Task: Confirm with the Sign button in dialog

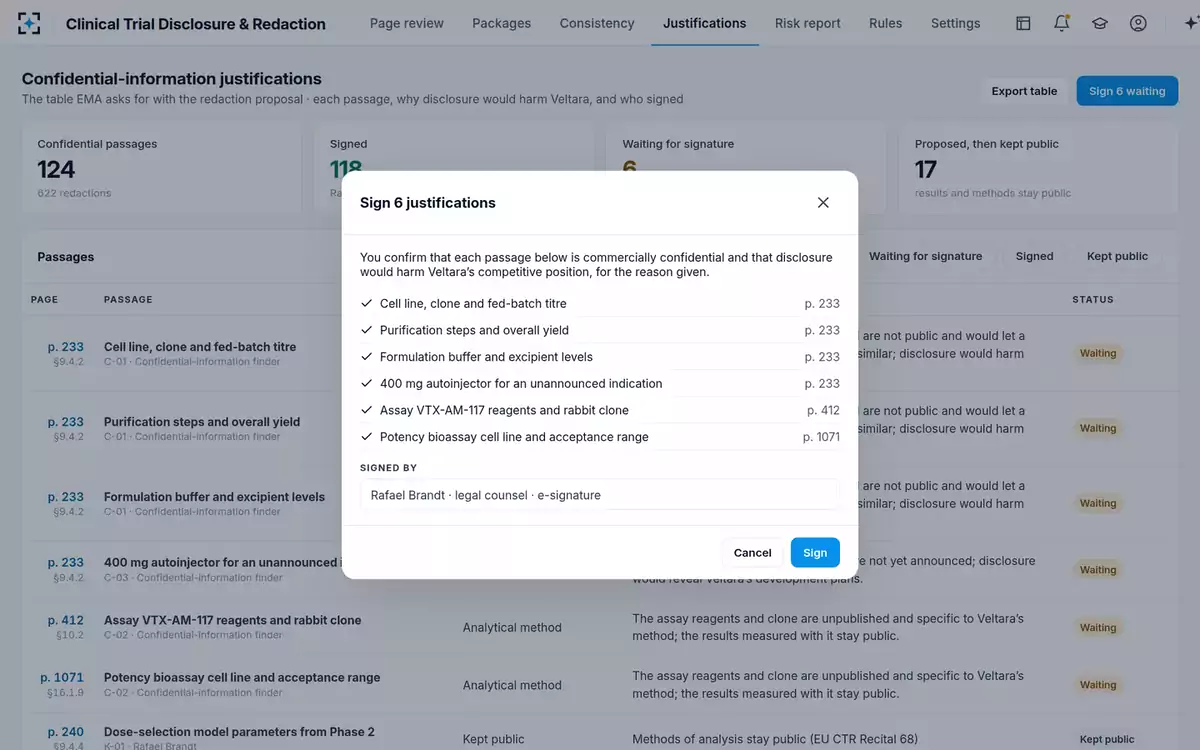Action: [815, 553]
